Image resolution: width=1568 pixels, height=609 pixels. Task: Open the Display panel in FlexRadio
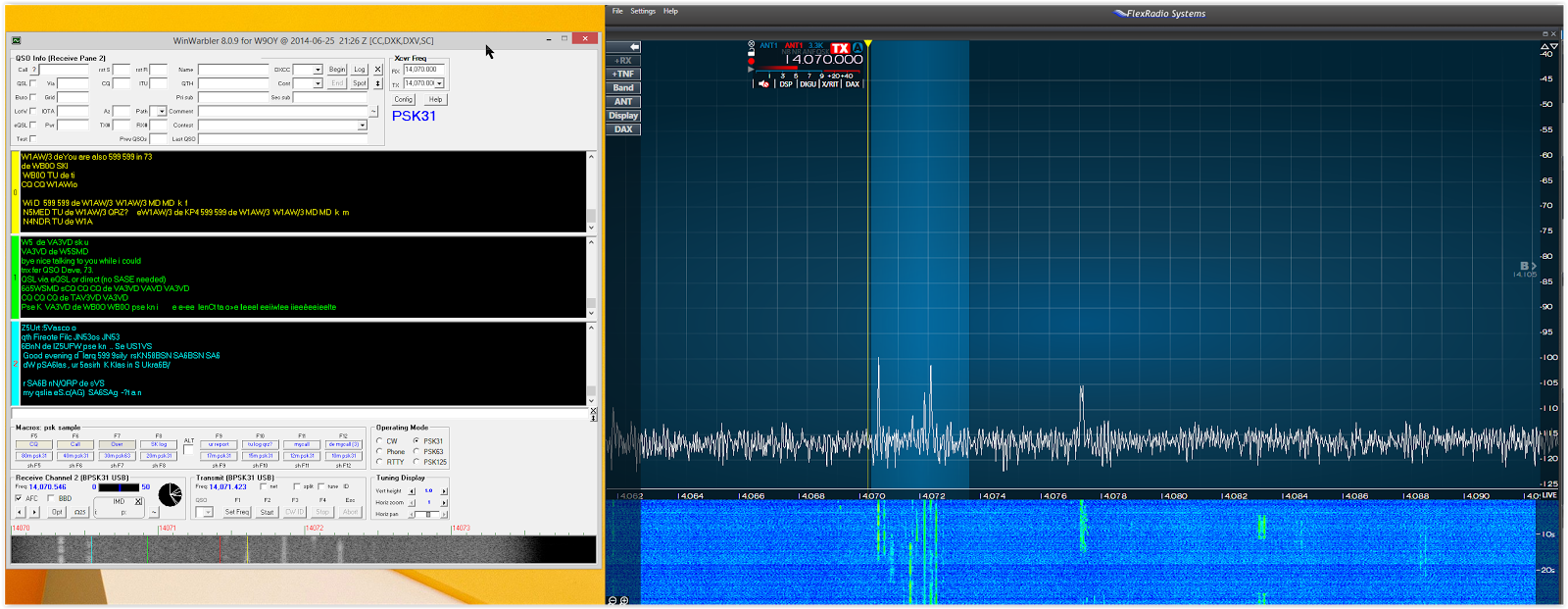(x=623, y=115)
